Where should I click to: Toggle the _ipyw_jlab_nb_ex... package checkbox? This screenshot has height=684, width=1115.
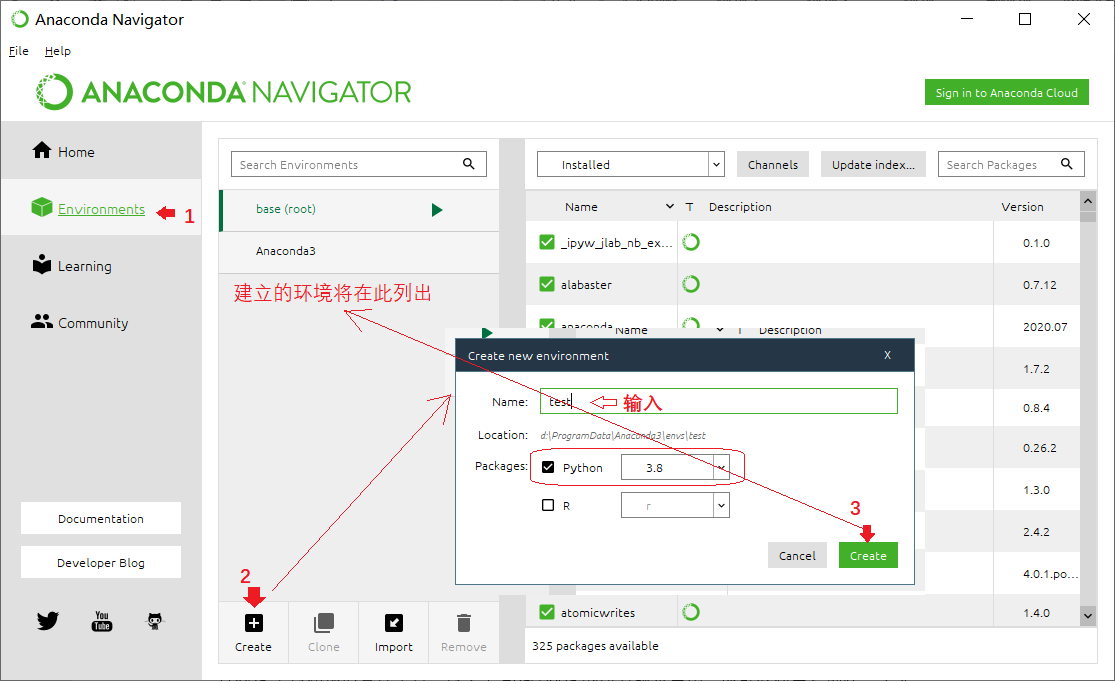547,242
